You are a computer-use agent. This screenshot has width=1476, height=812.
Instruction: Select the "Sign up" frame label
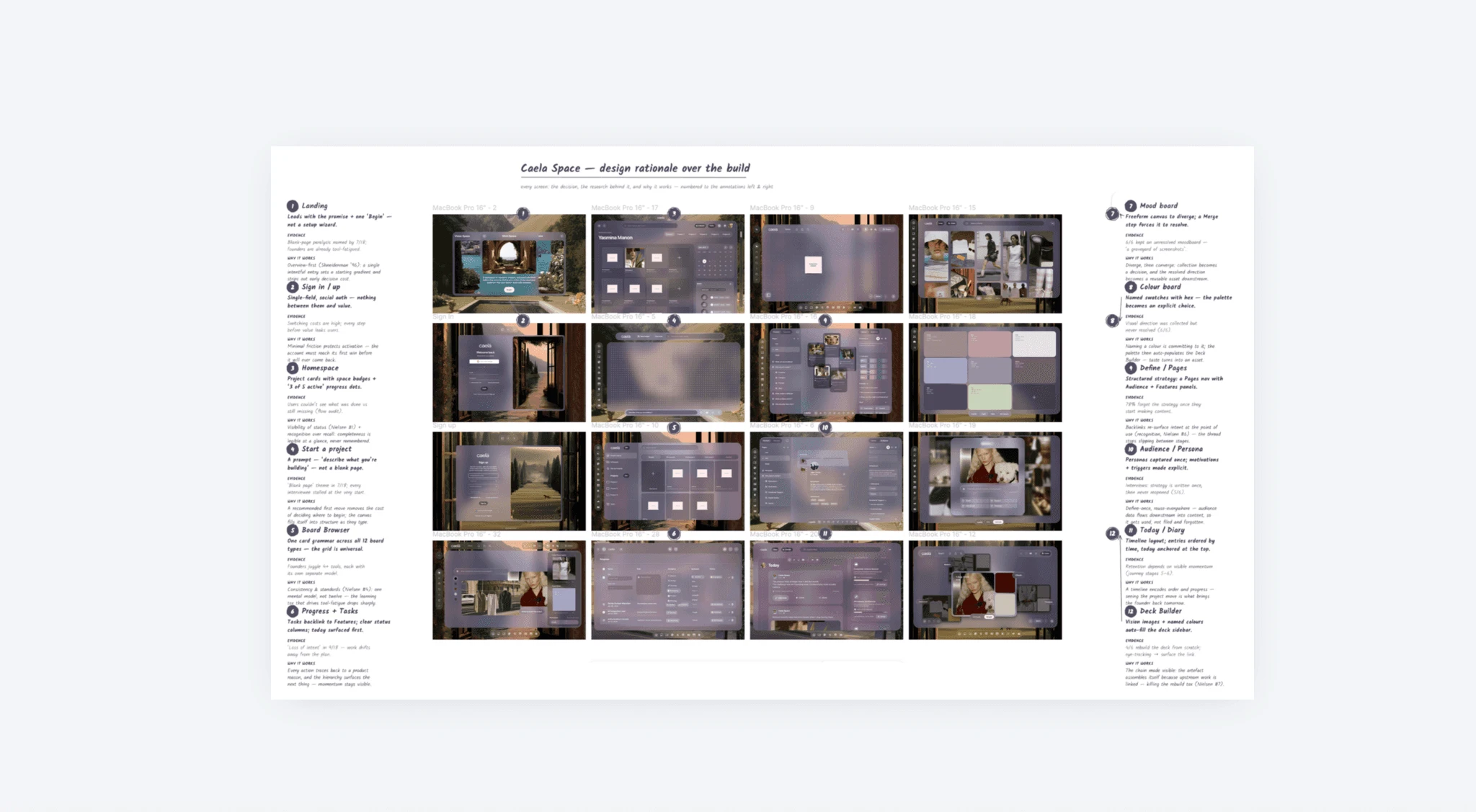tap(445, 426)
